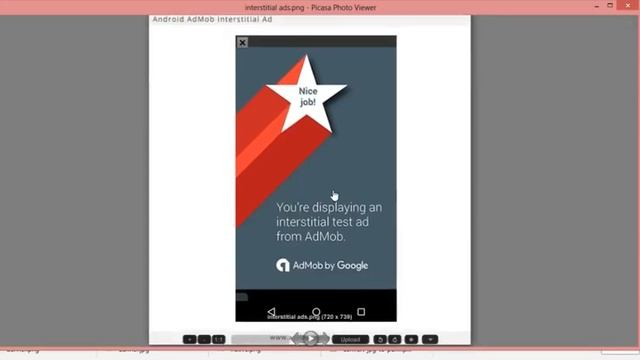Click the Upload button
The height and width of the screenshot is (360, 640).
[x=350, y=339]
